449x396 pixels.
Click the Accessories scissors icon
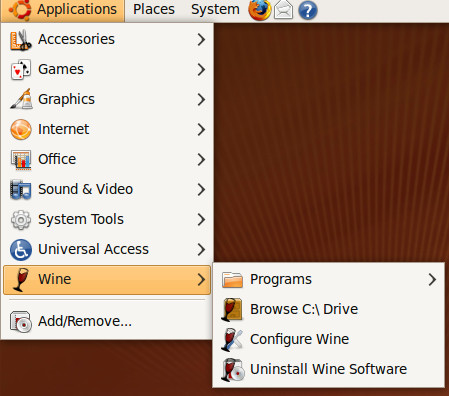[x=21, y=40]
